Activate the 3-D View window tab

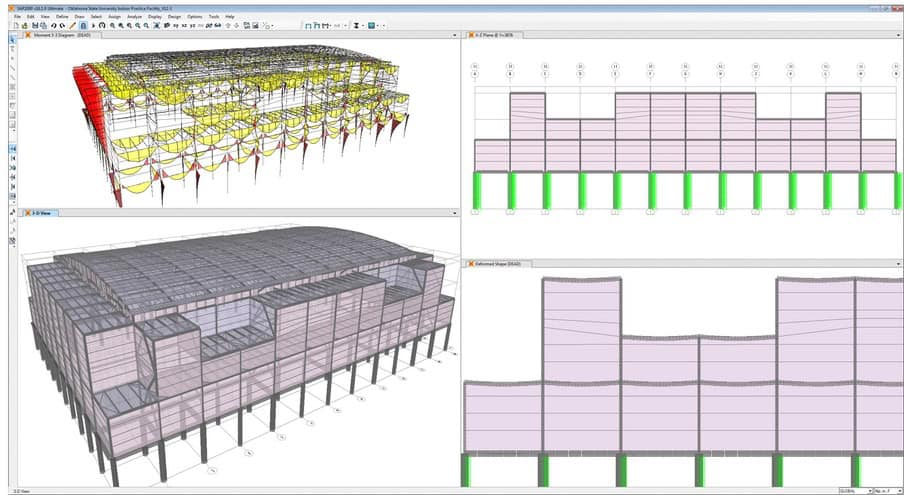[40, 213]
